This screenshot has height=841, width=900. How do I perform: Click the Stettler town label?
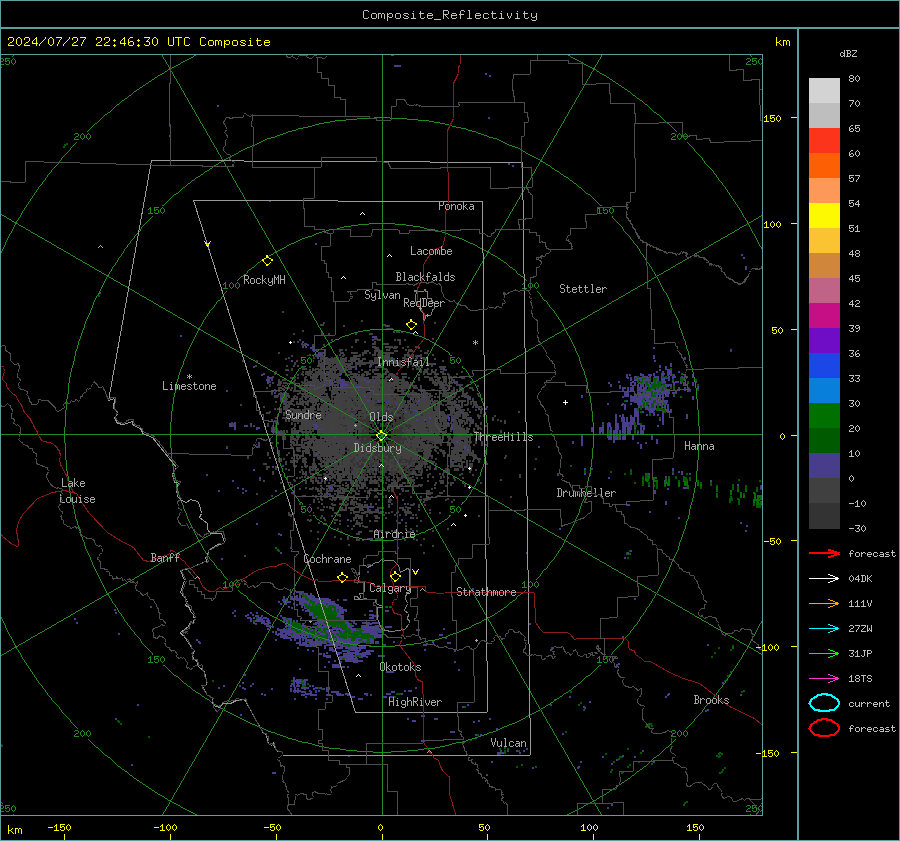(x=583, y=289)
